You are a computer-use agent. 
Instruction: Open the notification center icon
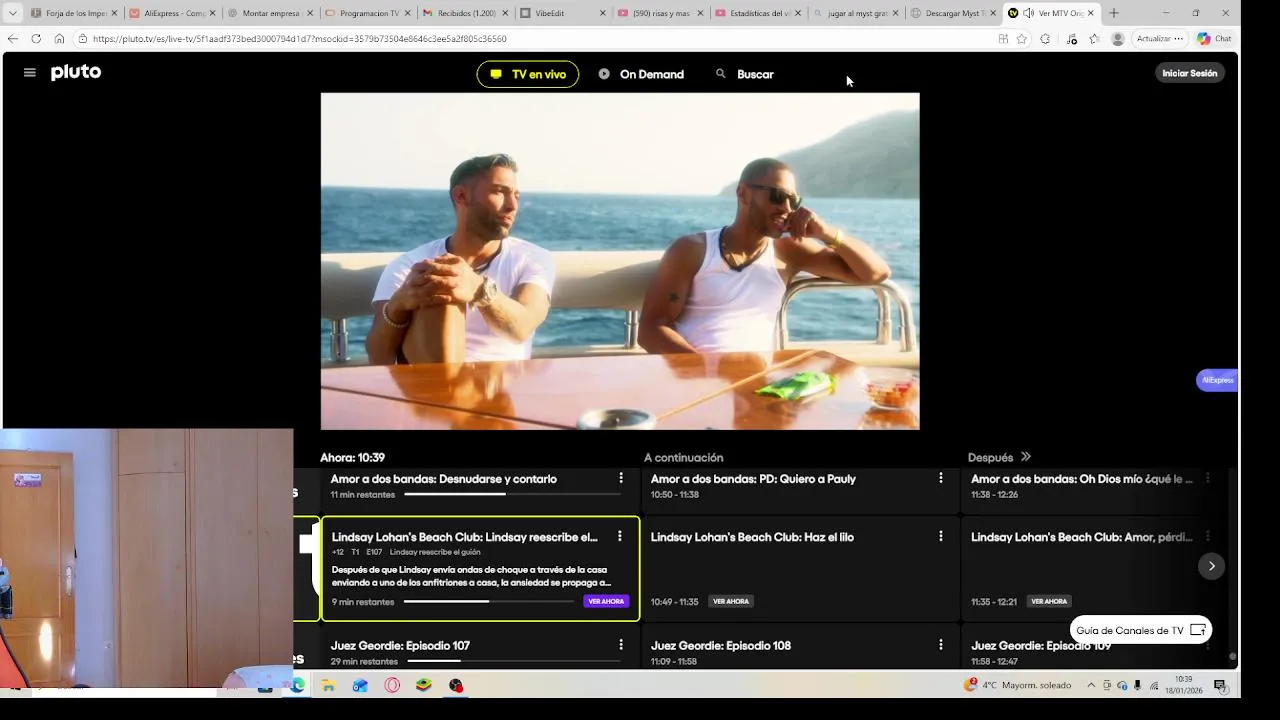1220,685
